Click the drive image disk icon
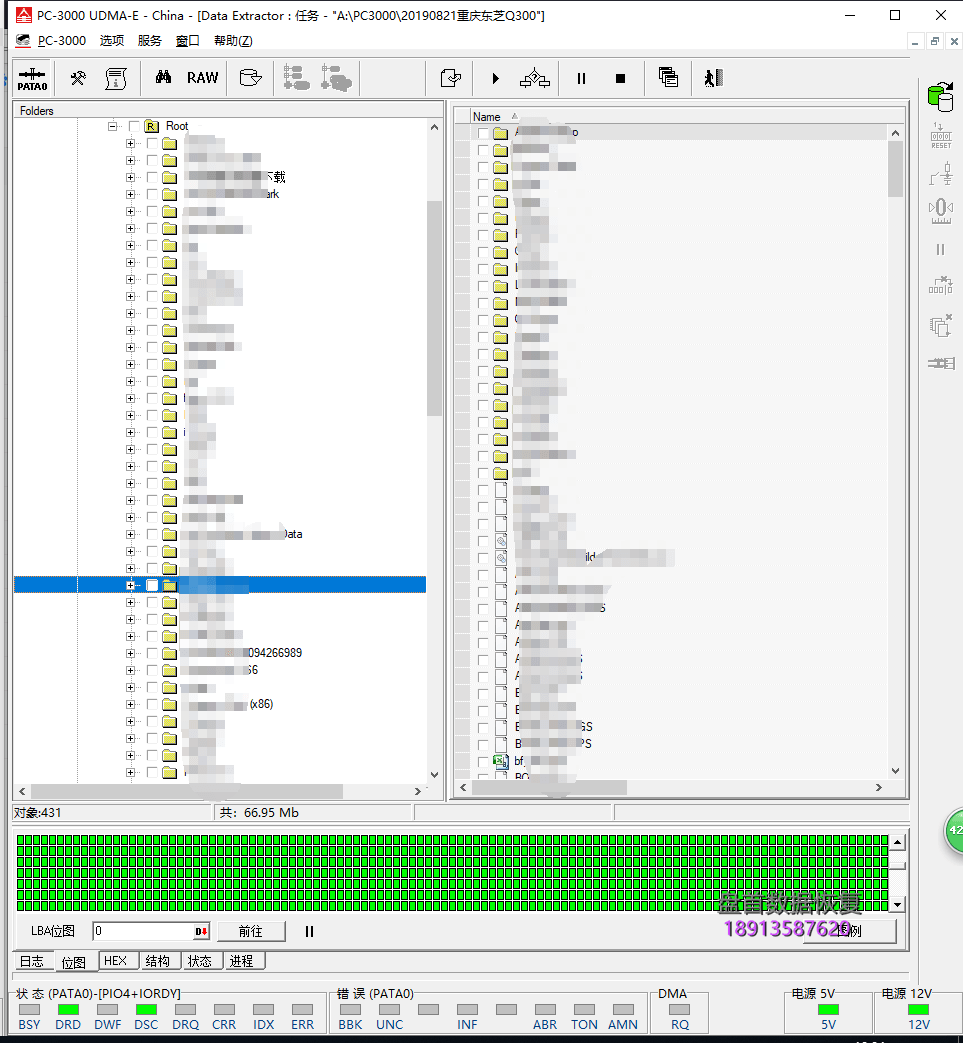 250,78
